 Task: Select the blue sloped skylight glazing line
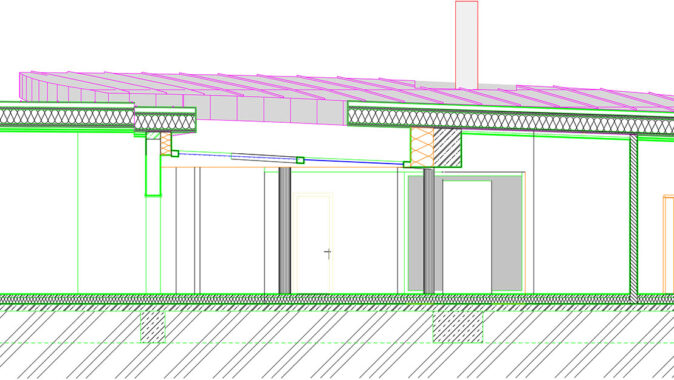291,158
